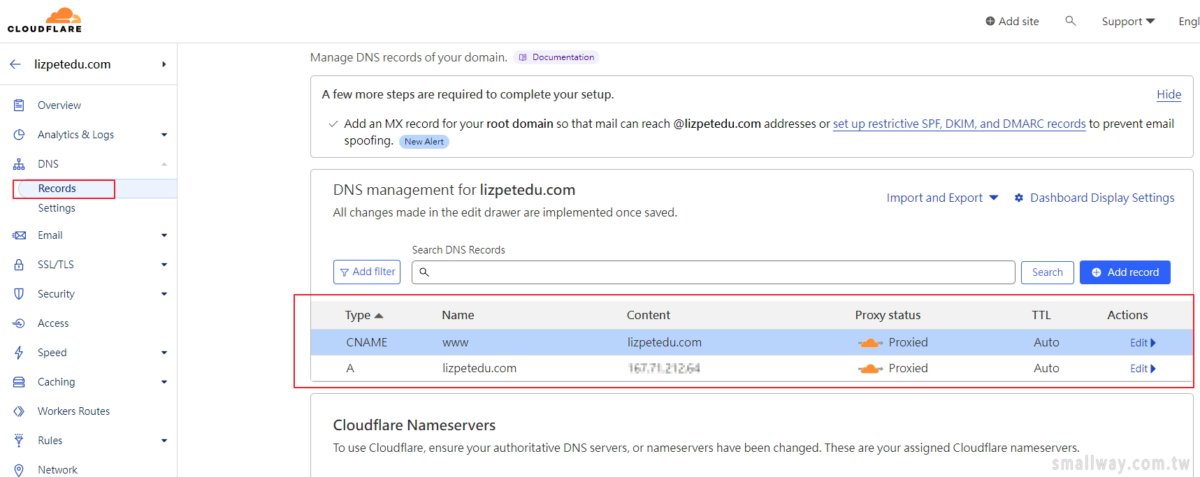Click the Add record button
The height and width of the screenshot is (477, 1200).
[1125, 272]
